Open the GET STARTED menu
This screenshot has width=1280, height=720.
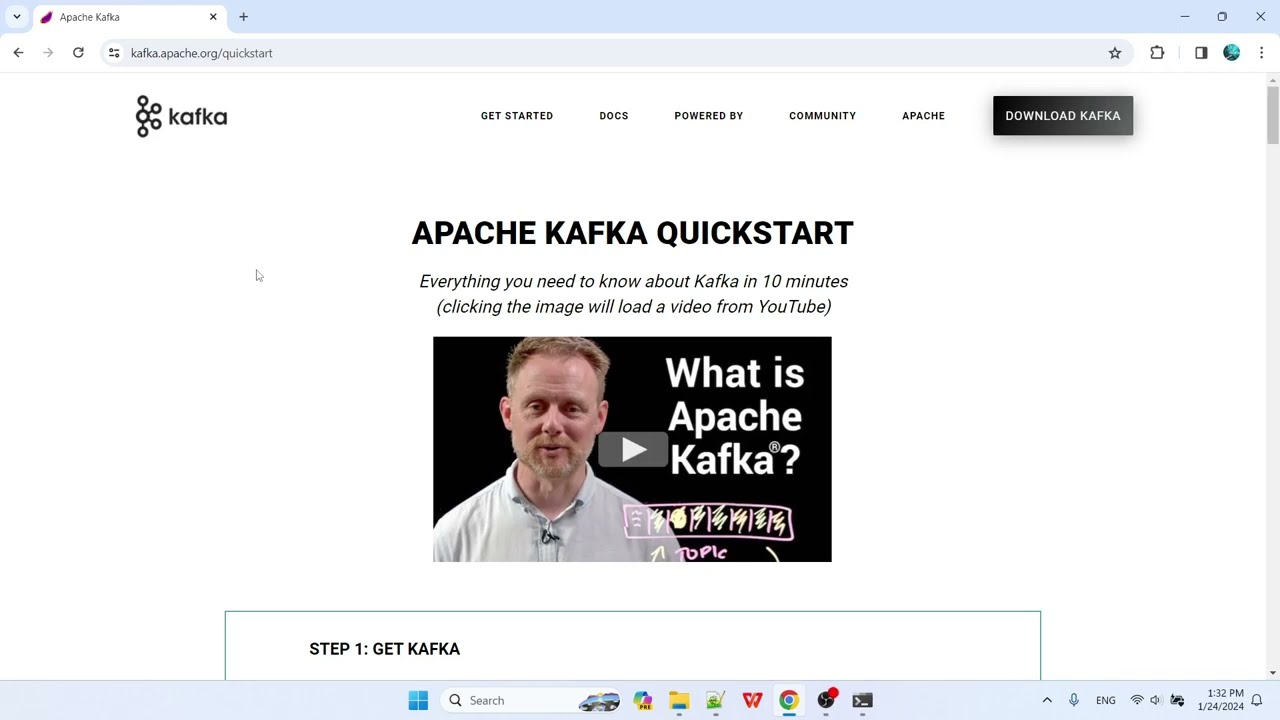[517, 116]
